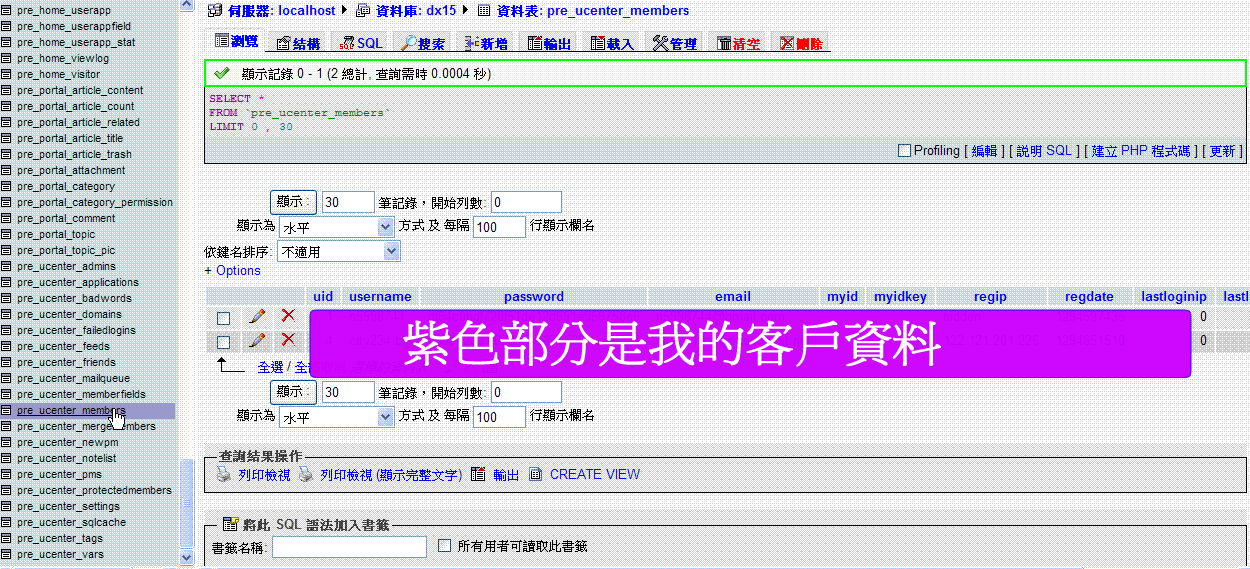1250x569 pixels.
Task: Click the pencil edit icon in second row
Action: tap(256, 341)
